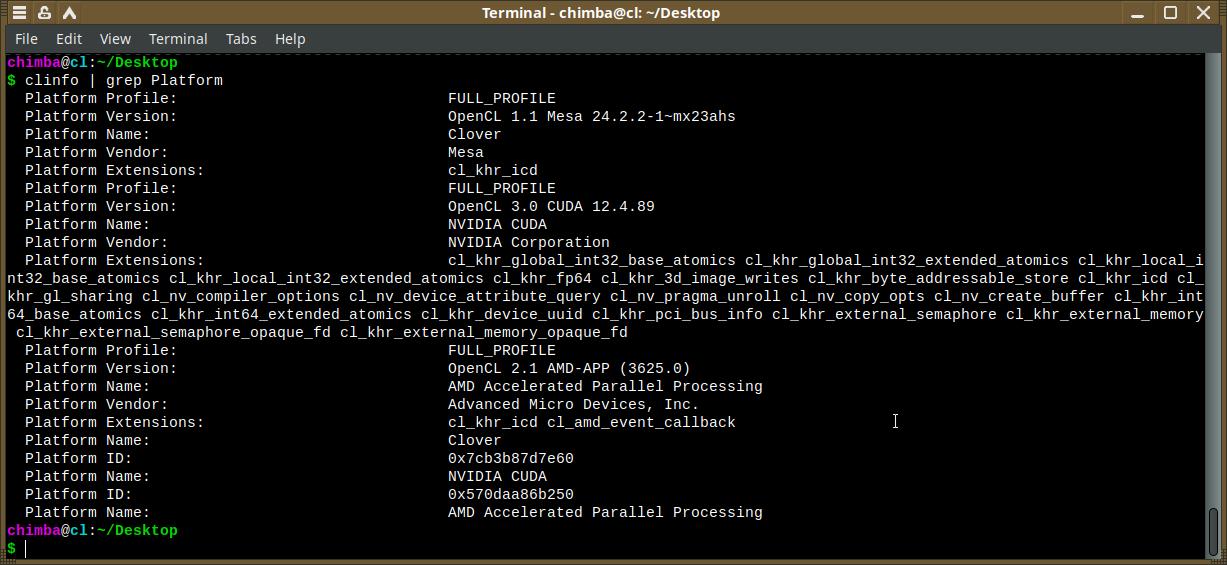Image resolution: width=1227 pixels, height=565 pixels.
Task: Click the vertical scrollbar thumb
Action: pos(1214,530)
